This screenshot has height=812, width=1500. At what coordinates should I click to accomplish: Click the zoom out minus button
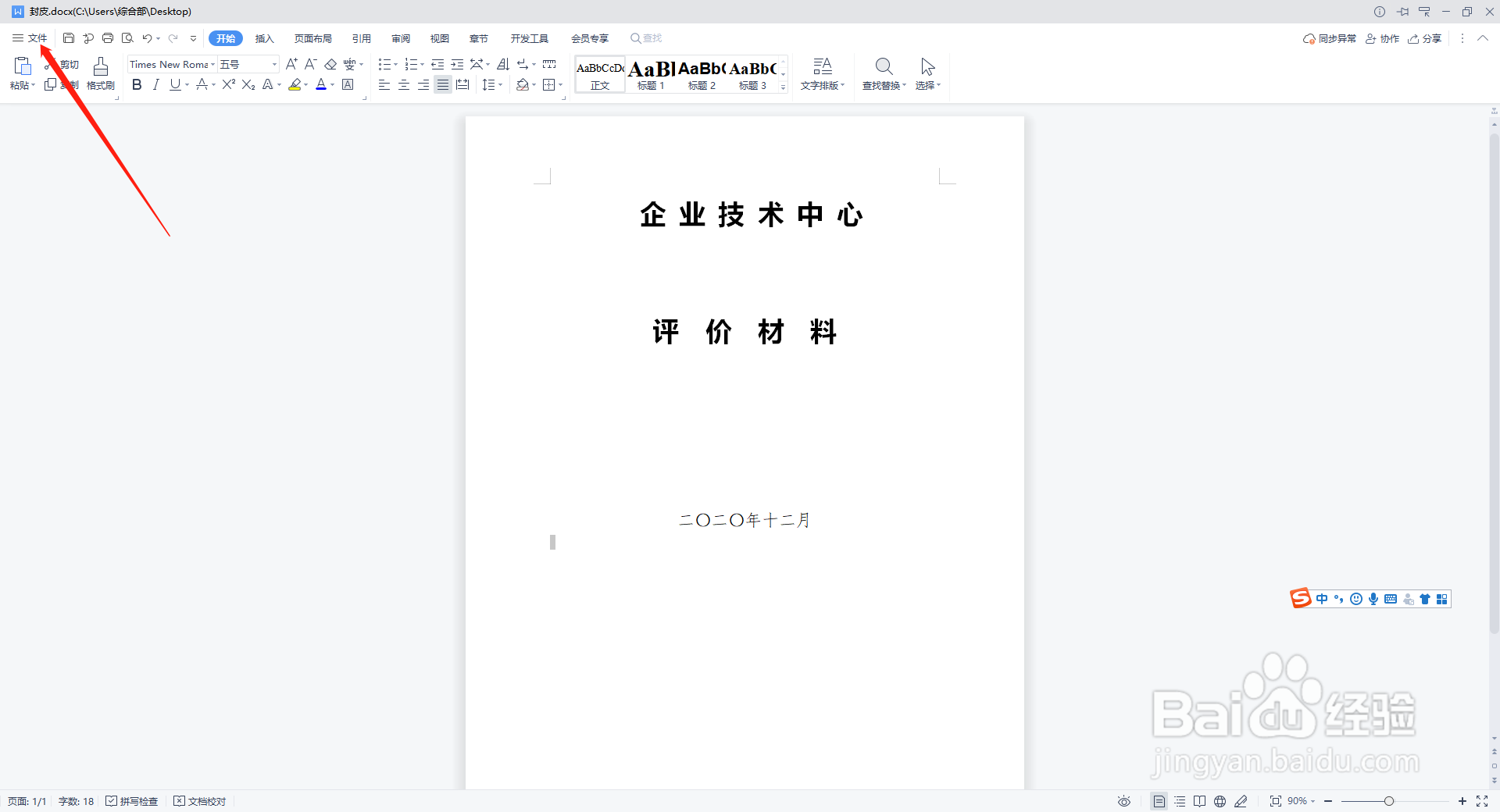[1328, 801]
